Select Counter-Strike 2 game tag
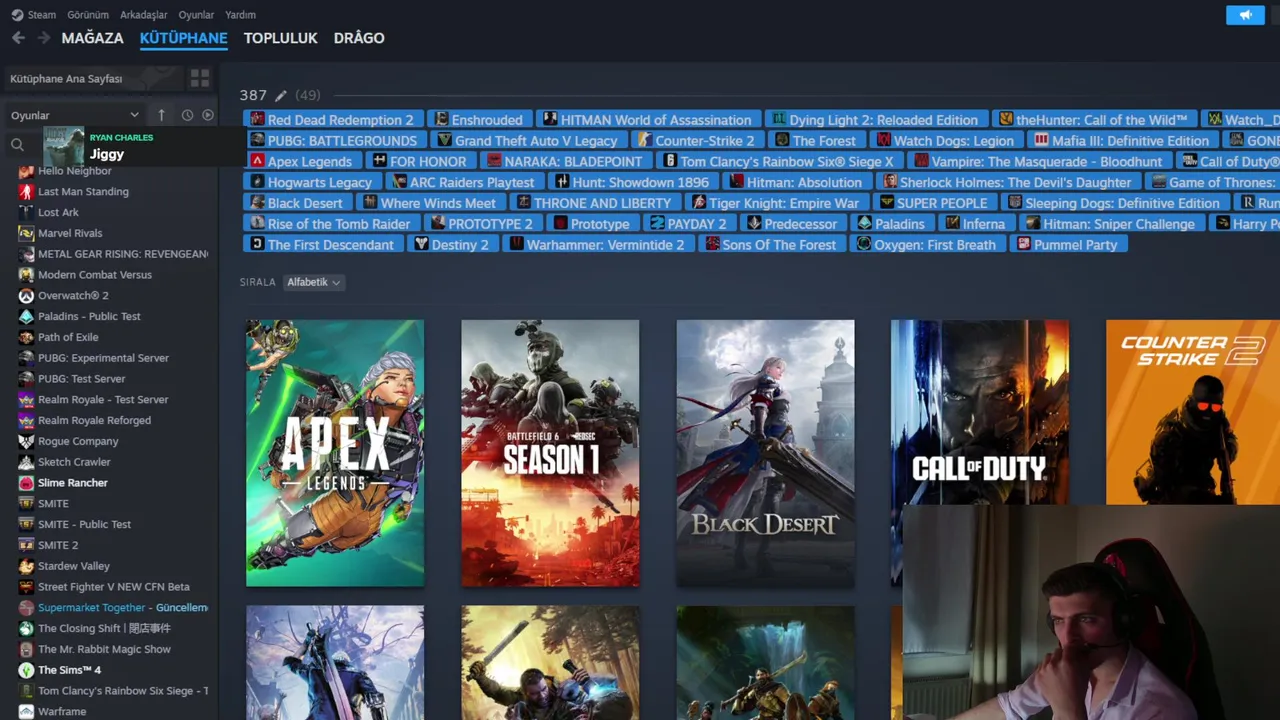1280x720 pixels. 697,141
